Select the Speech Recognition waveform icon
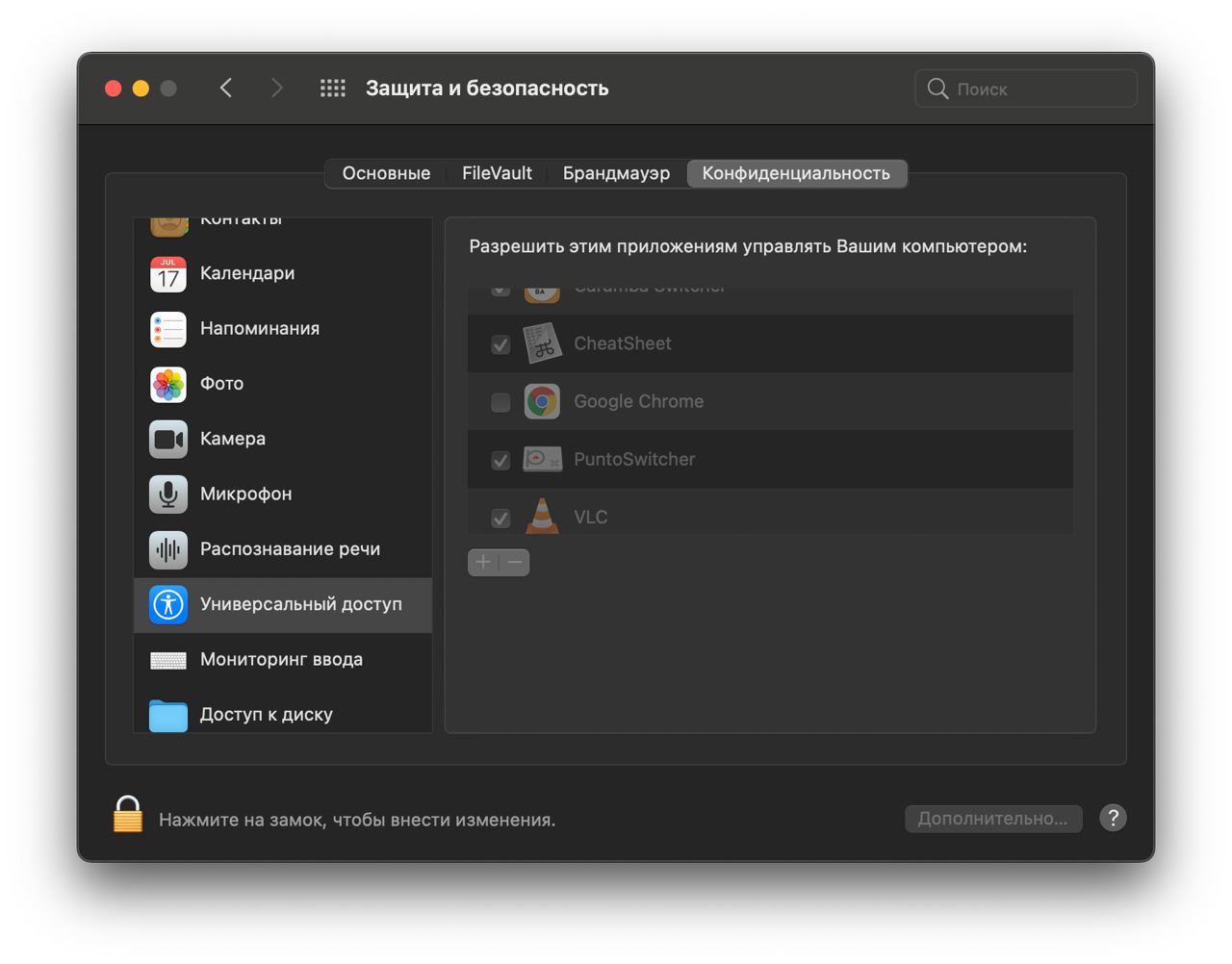The height and width of the screenshot is (964, 1232). (168, 549)
